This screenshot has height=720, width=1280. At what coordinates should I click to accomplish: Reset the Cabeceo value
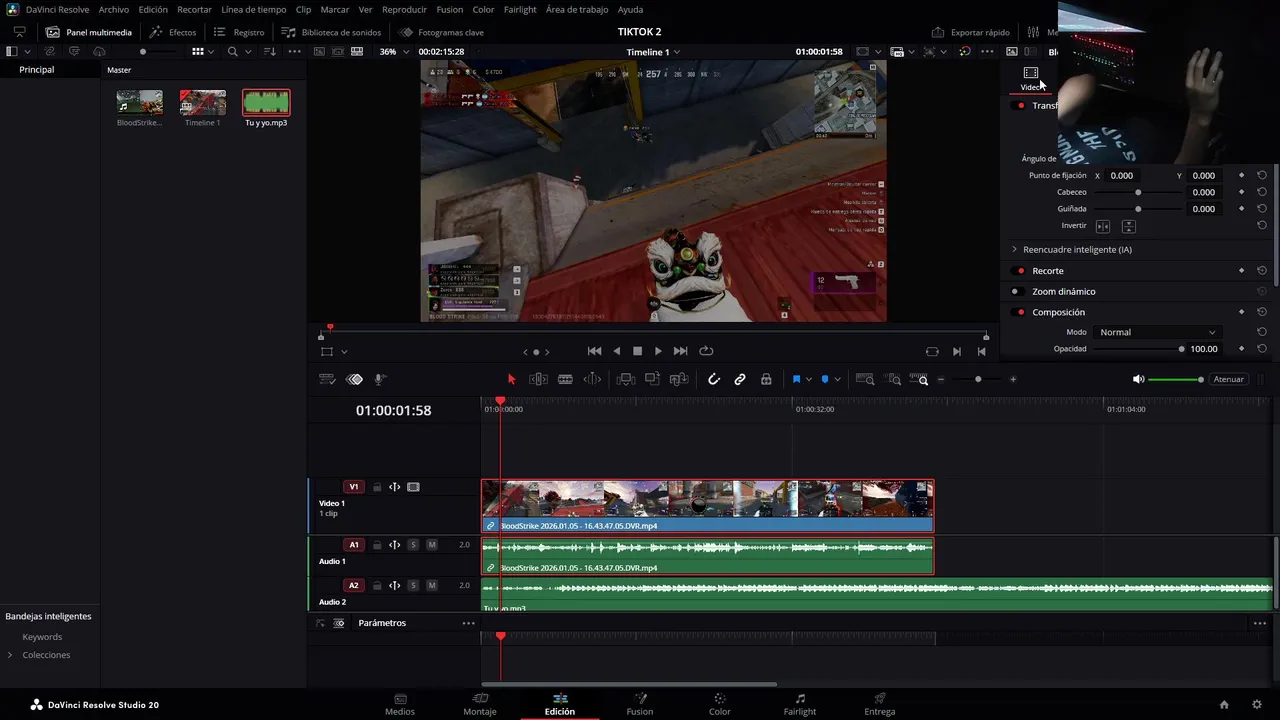coord(1262,192)
